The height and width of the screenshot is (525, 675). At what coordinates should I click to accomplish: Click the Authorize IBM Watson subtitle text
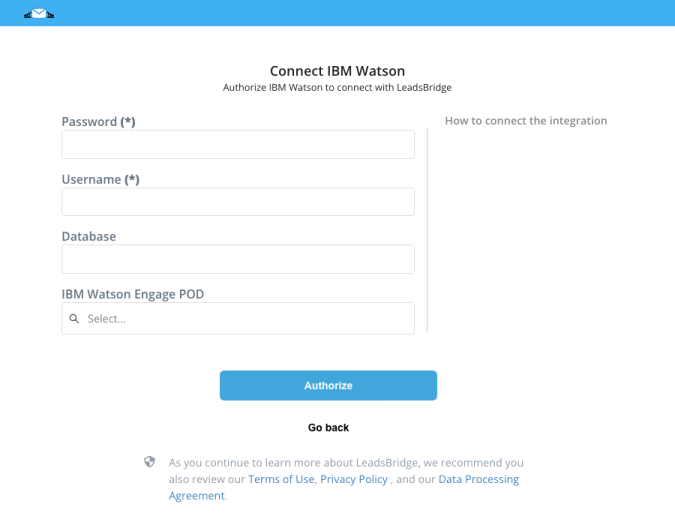point(337,87)
